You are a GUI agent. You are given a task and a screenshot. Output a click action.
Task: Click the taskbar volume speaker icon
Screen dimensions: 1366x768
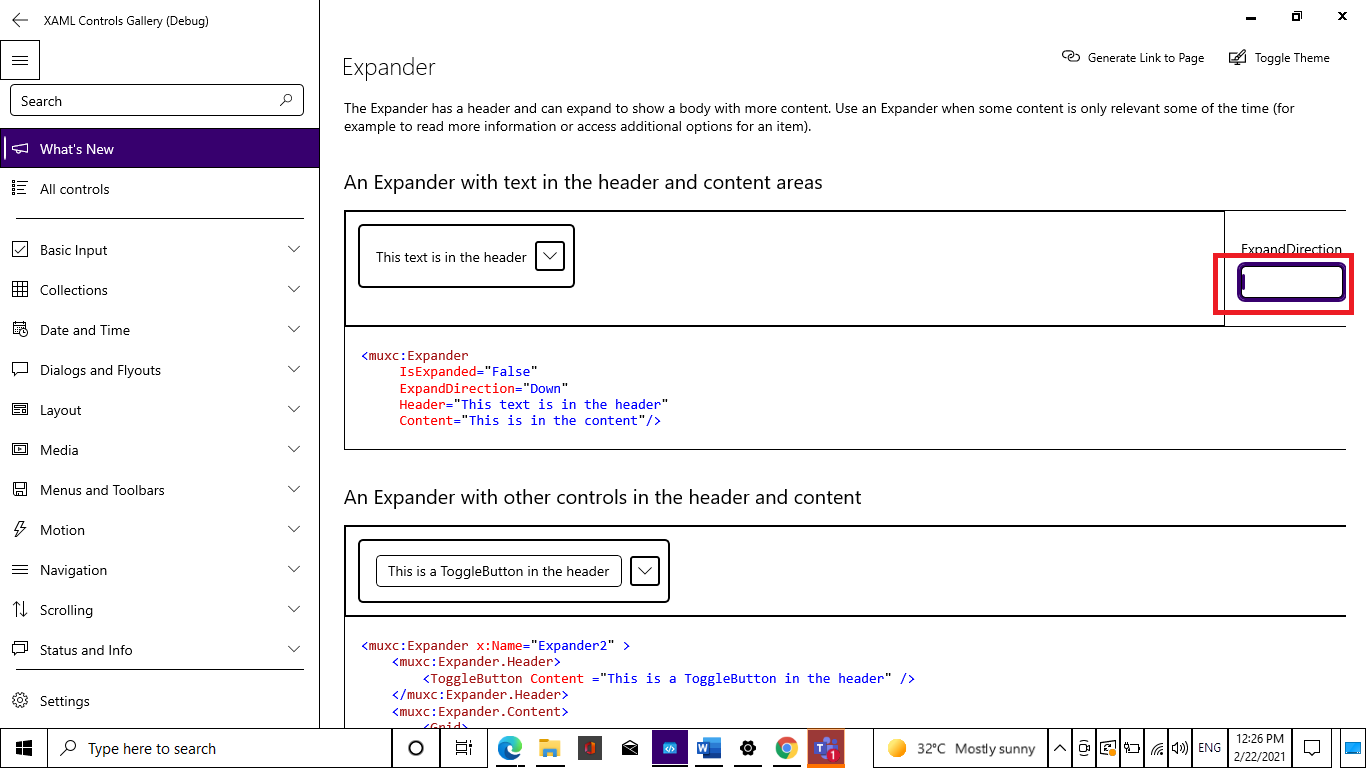pyautogui.click(x=1180, y=748)
